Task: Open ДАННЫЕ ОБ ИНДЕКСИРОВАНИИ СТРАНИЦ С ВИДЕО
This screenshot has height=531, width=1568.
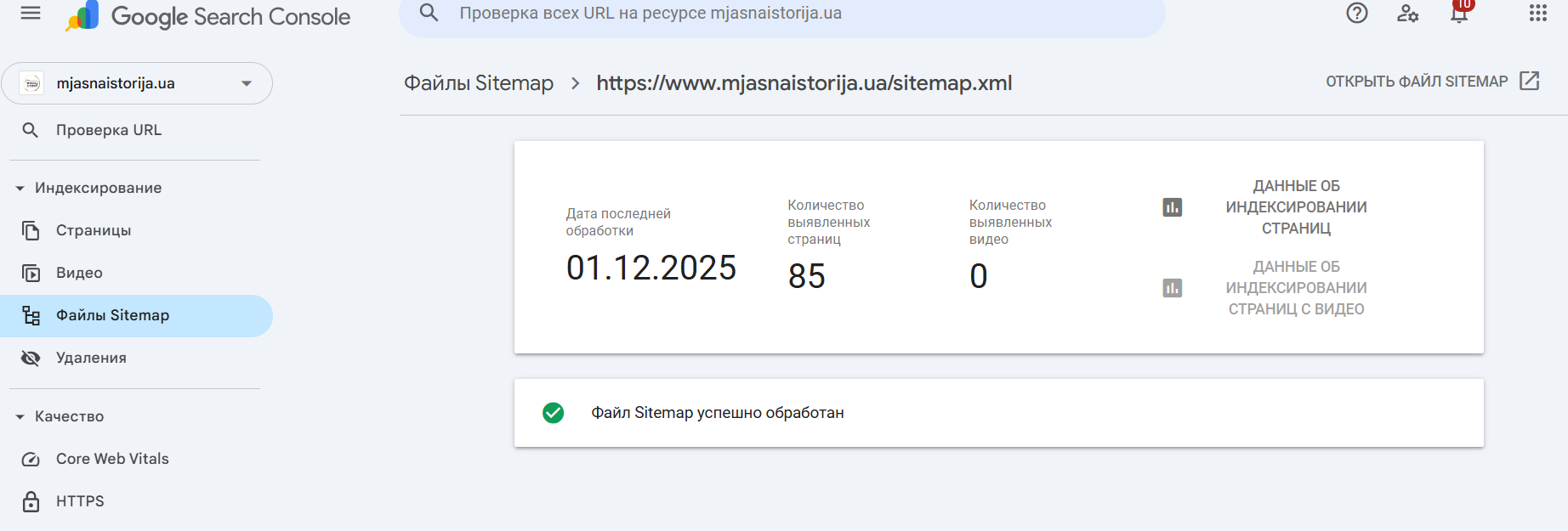Action: tap(1296, 288)
